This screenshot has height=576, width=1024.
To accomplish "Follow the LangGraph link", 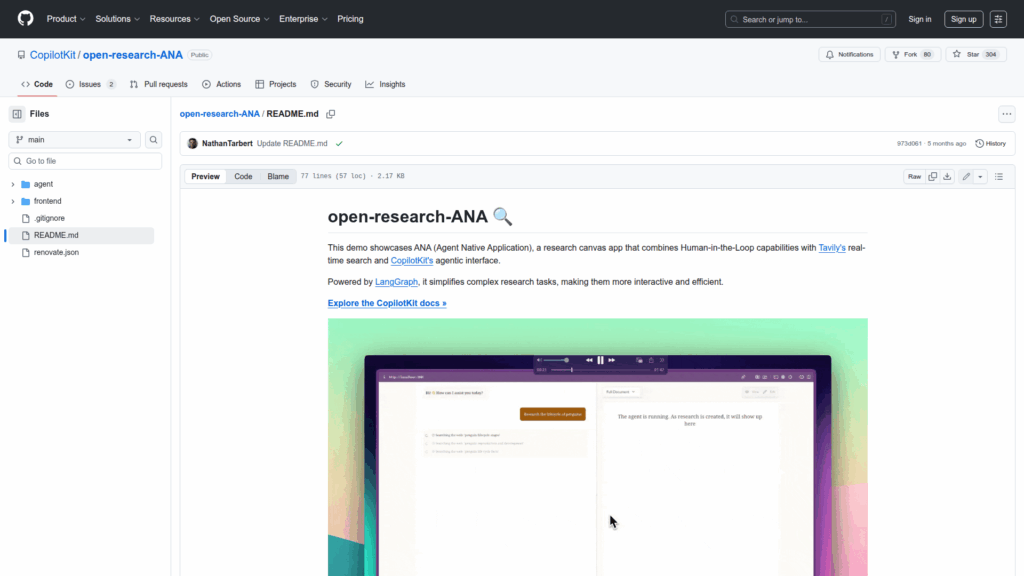I will click(396, 282).
